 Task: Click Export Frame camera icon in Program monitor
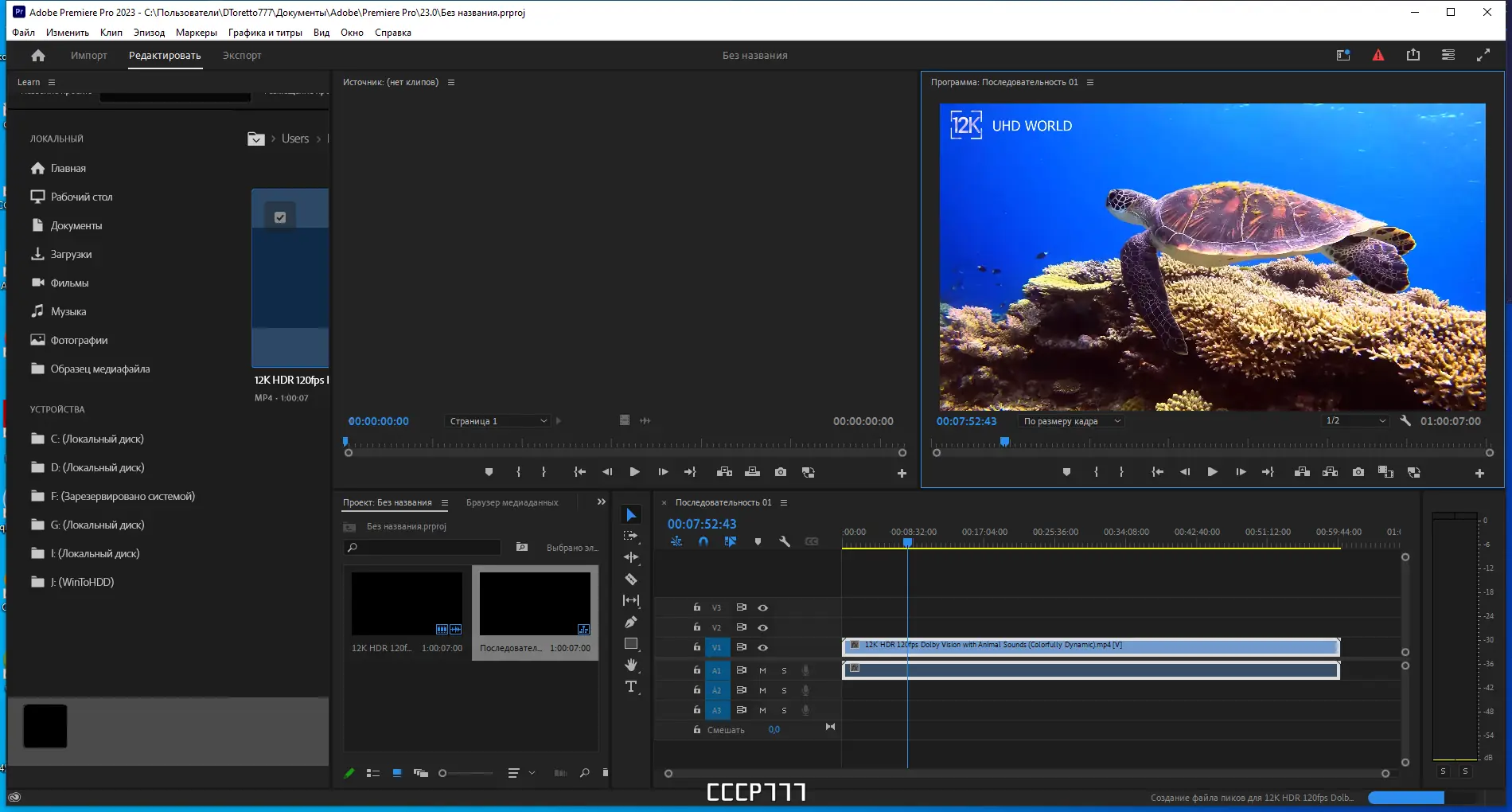(1358, 472)
